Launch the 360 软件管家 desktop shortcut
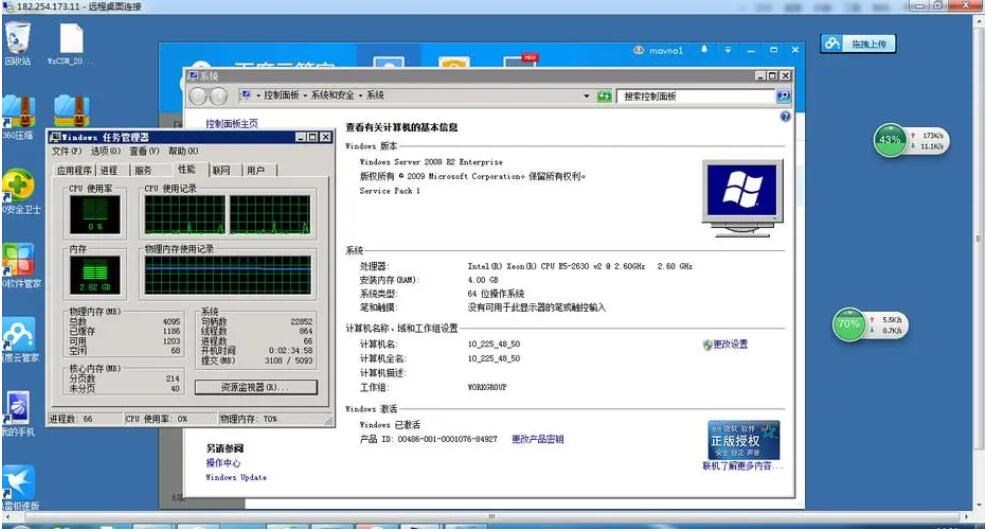 tap(18, 259)
